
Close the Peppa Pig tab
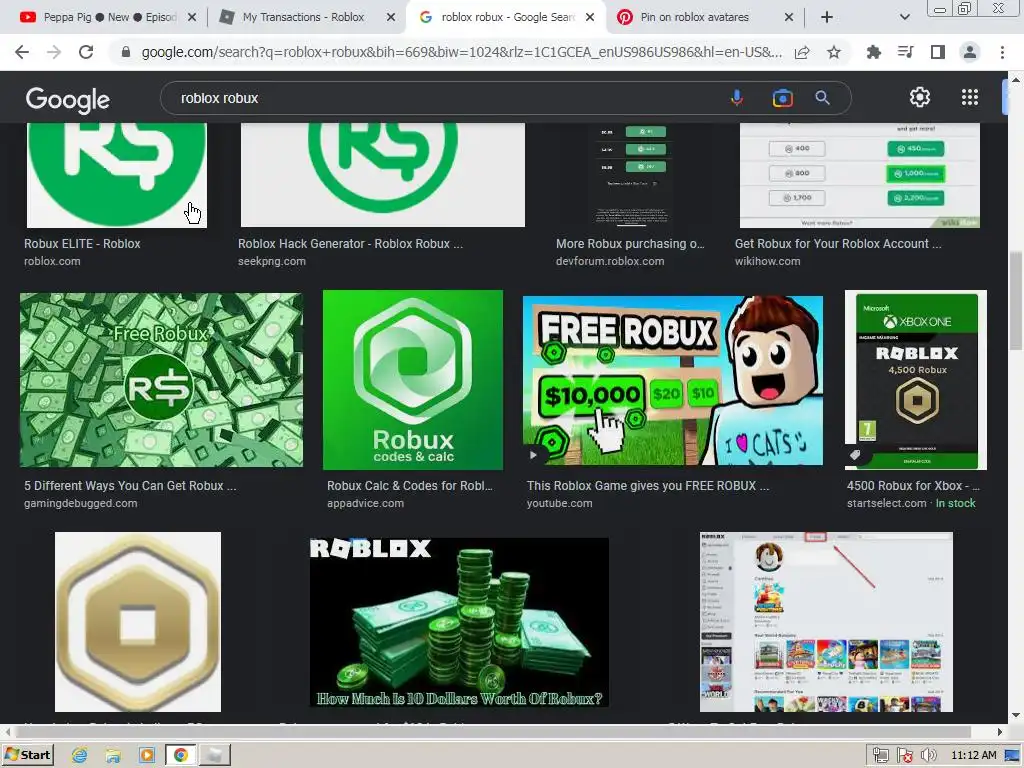(x=192, y=17)
